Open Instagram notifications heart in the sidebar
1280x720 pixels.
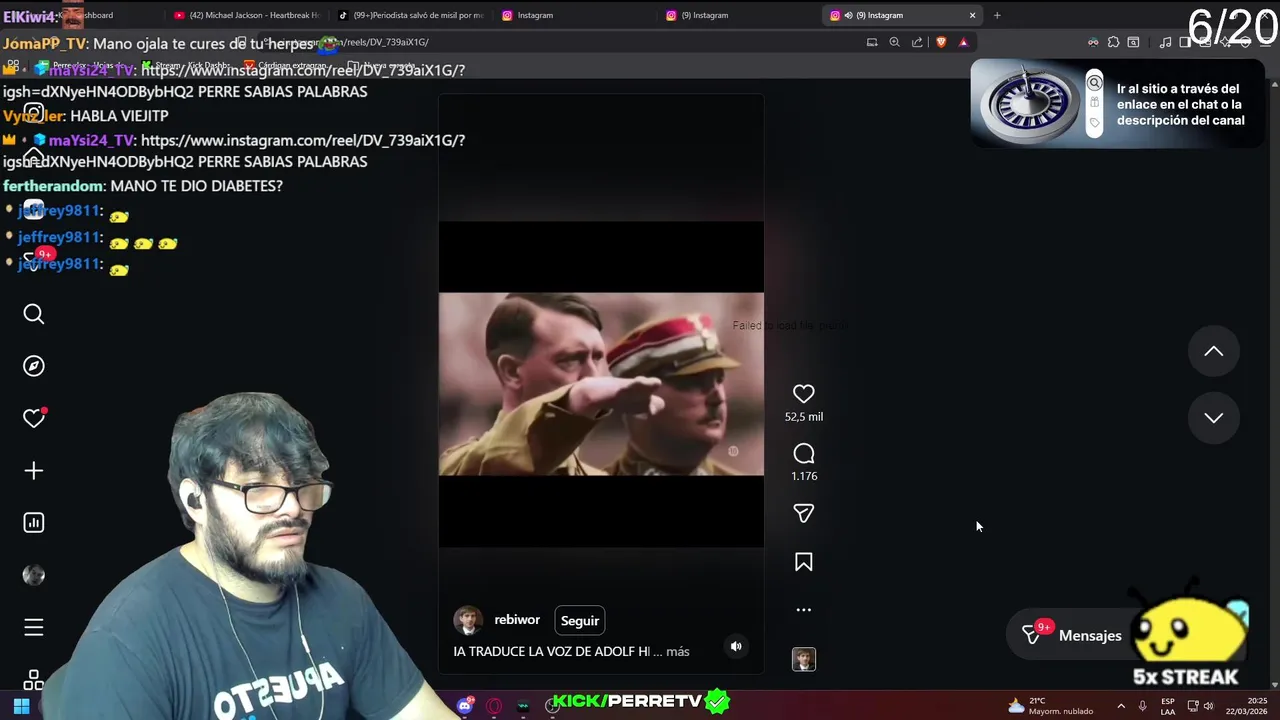click(x=34, y=418)
